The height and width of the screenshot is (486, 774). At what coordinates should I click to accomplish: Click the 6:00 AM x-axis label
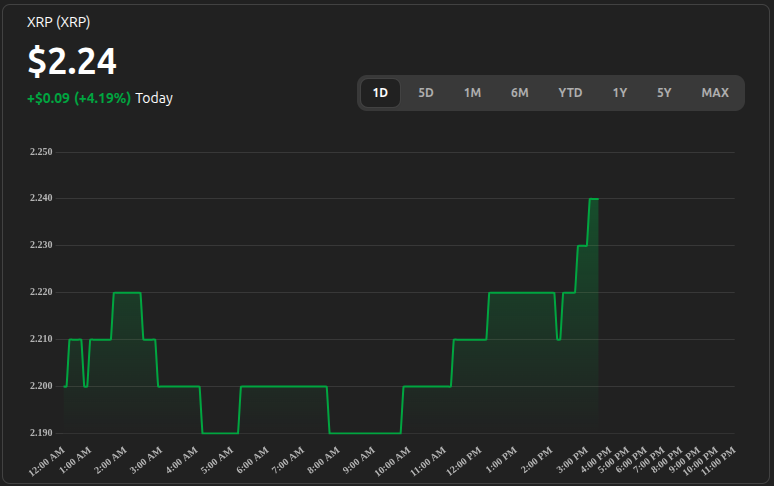253,460
